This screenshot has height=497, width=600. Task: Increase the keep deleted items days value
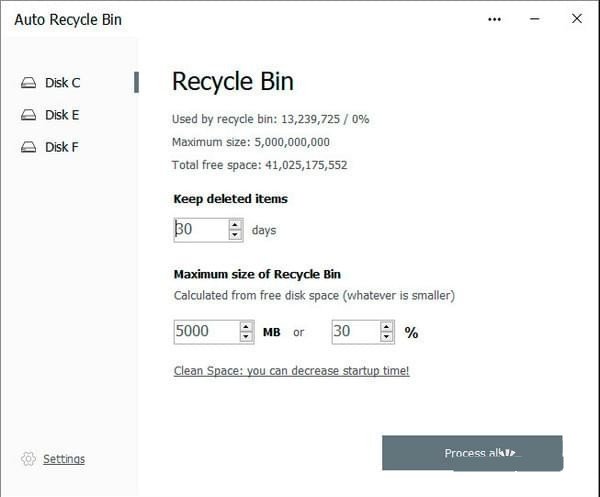pyautogui.click(x=235, y=225)
